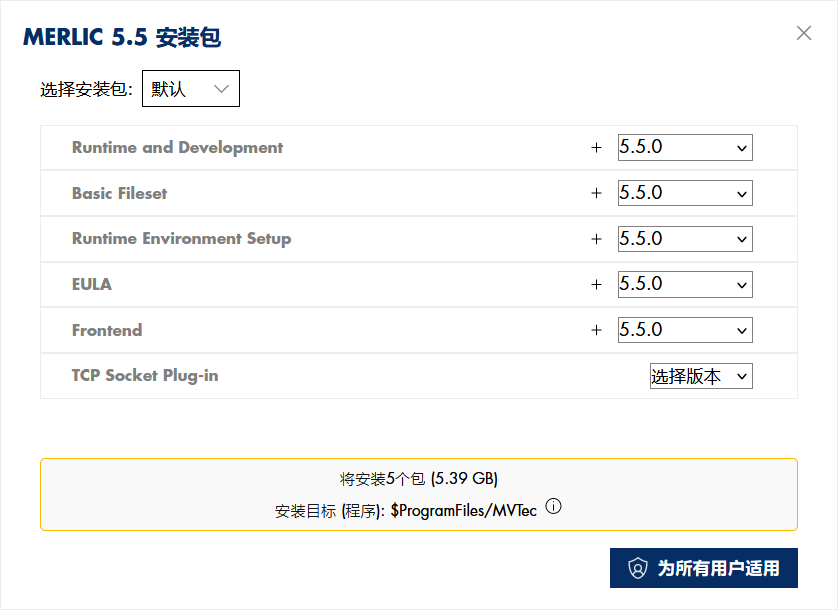Image resolution: width=838 pixels, height=610 pixels.
Task: Open the Runtime and Development version dropdown
Action: click(685, 148)
